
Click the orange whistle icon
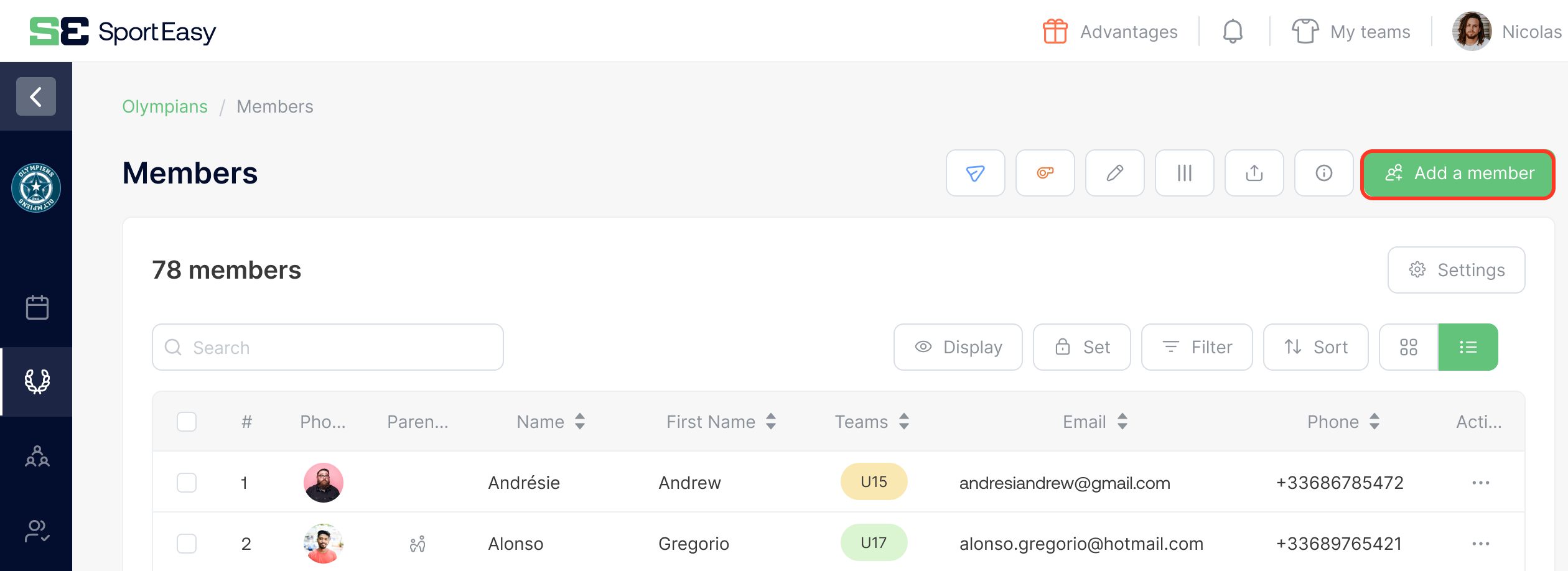tap(1045, 173)
